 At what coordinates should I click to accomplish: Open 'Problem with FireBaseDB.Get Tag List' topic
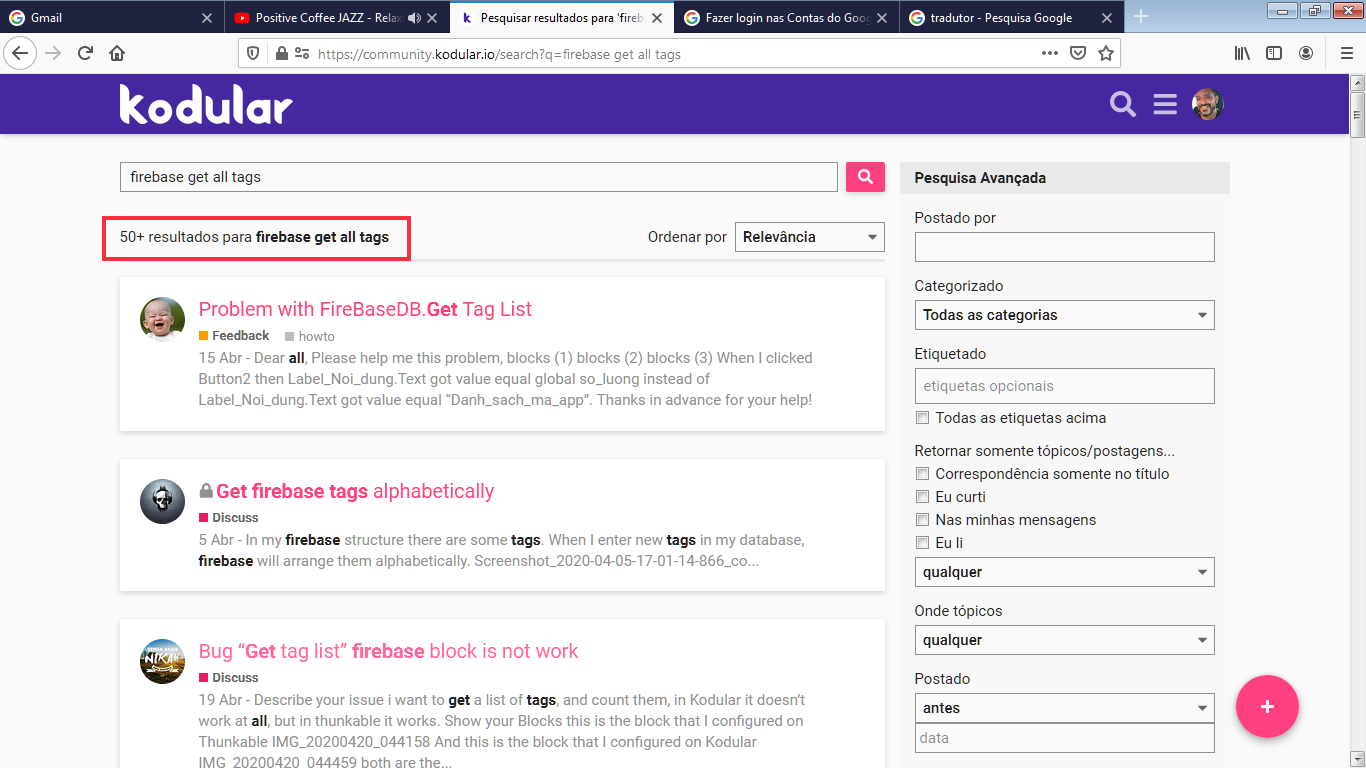365,309
